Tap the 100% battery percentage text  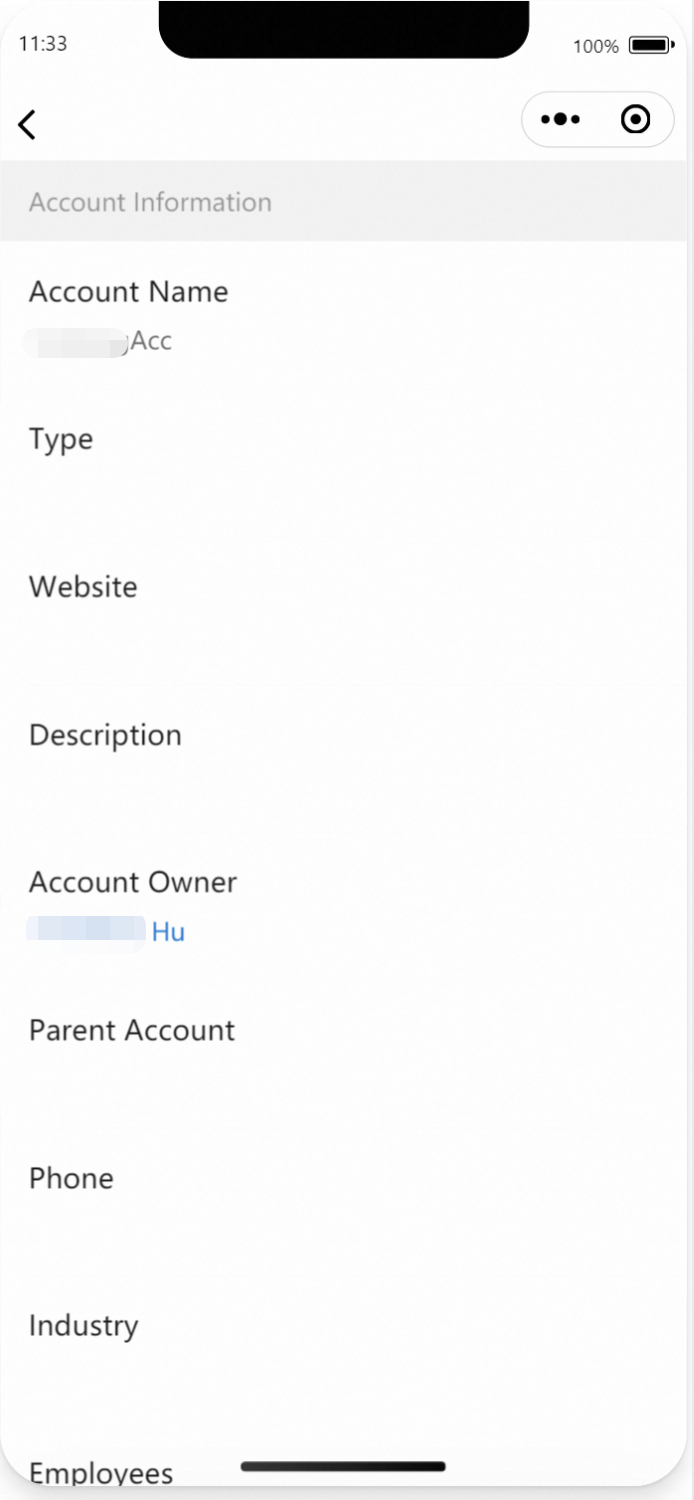[x=596, y=46]
